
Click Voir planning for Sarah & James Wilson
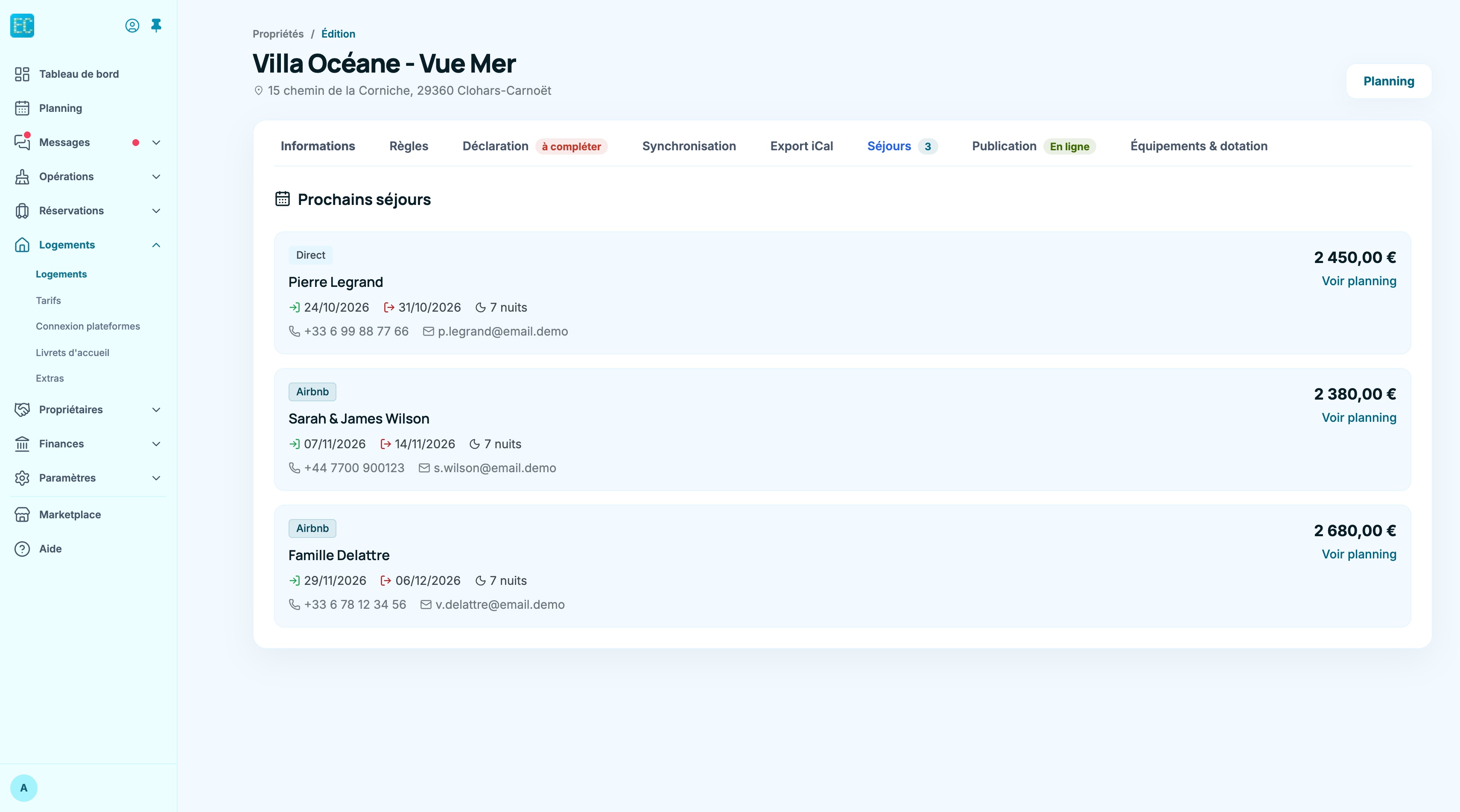(x=1358, y=418)
